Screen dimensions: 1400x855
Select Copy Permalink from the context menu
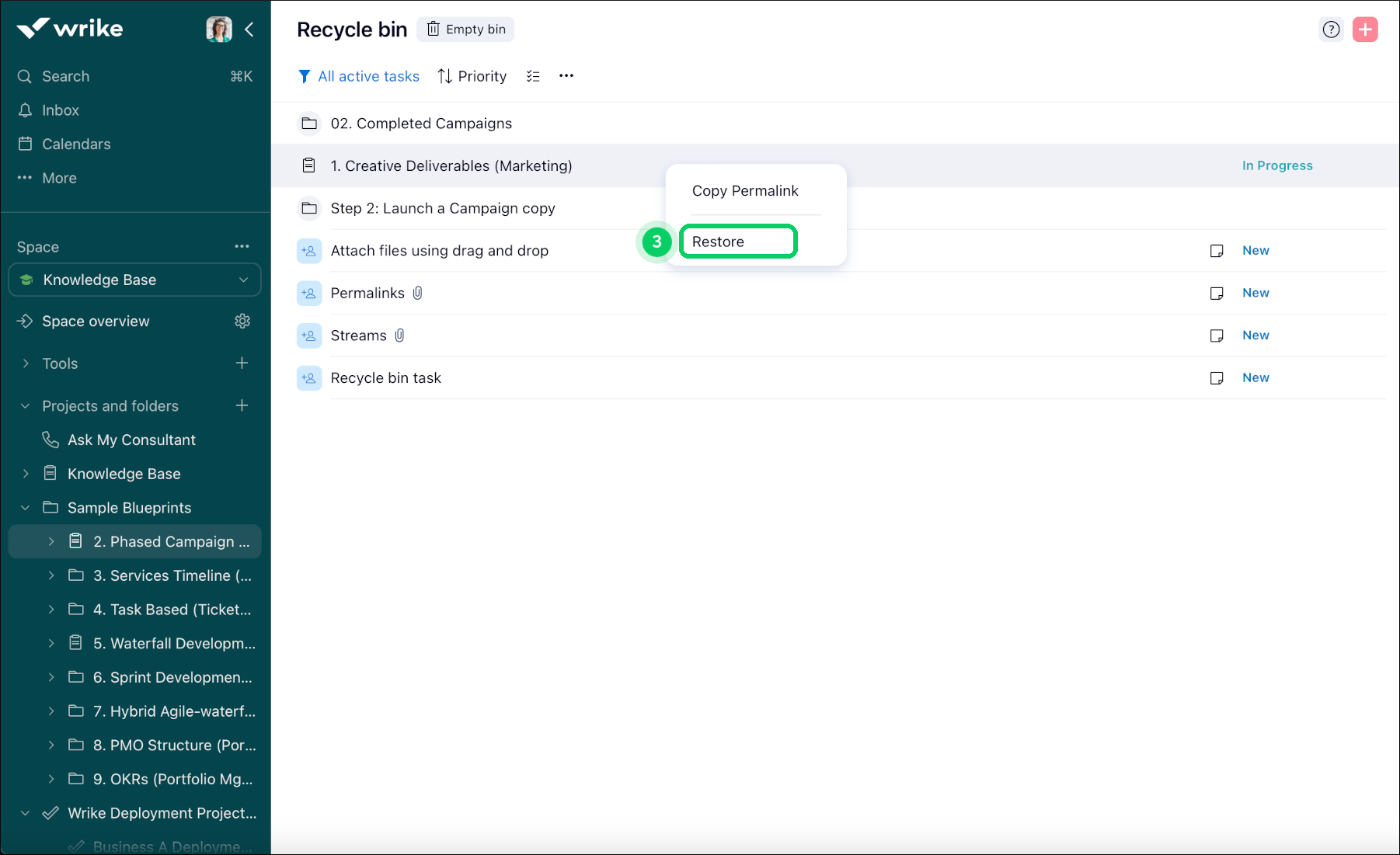(745, 190)
